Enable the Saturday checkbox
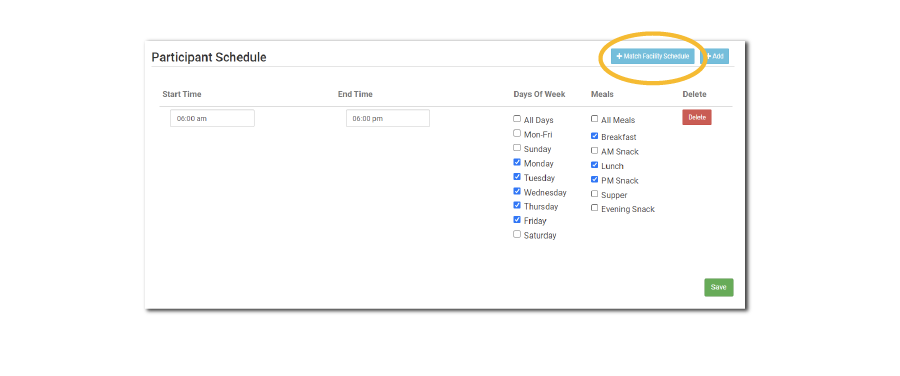 coord(517,234)
